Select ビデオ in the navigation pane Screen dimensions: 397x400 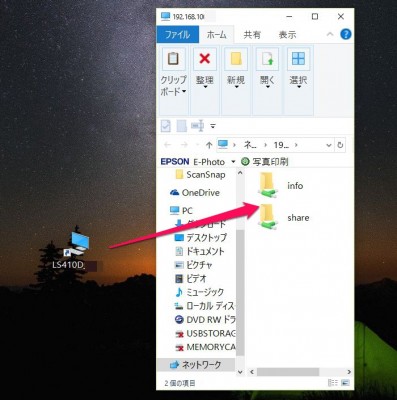tap(191, 278)
